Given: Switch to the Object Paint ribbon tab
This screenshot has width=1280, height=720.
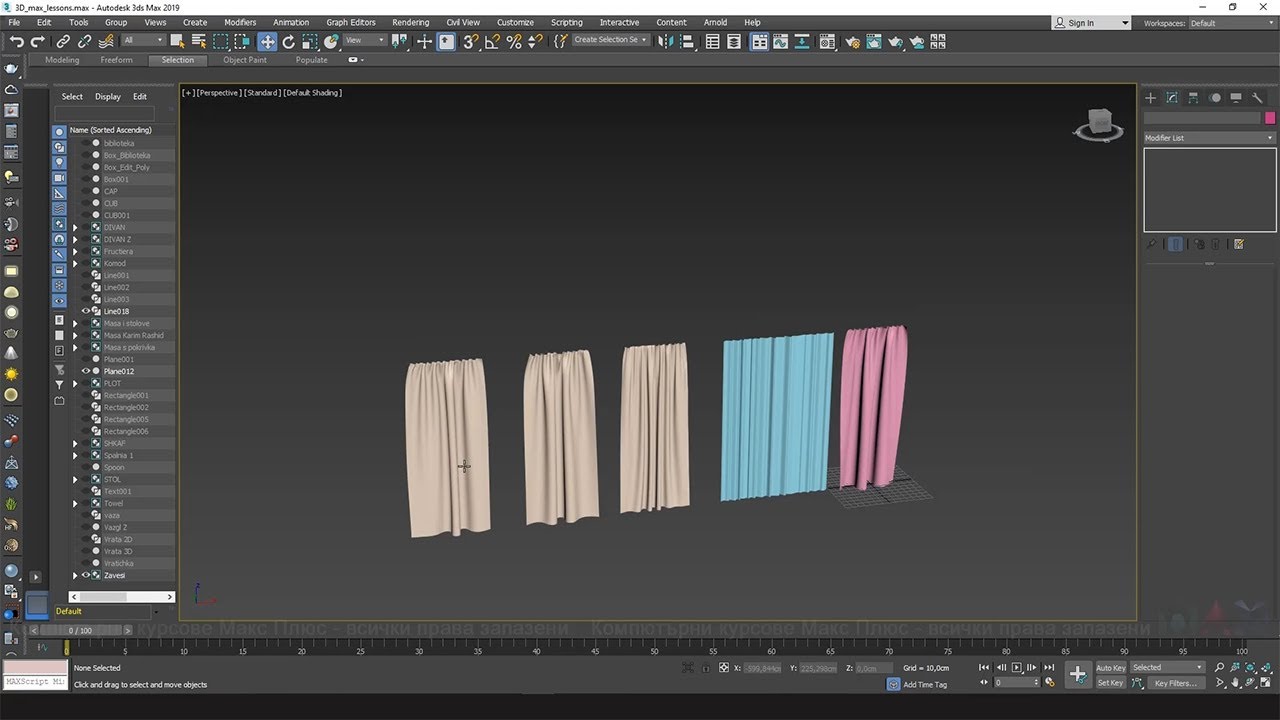Looking at the screenshot, I should click(x=245, y=60).
